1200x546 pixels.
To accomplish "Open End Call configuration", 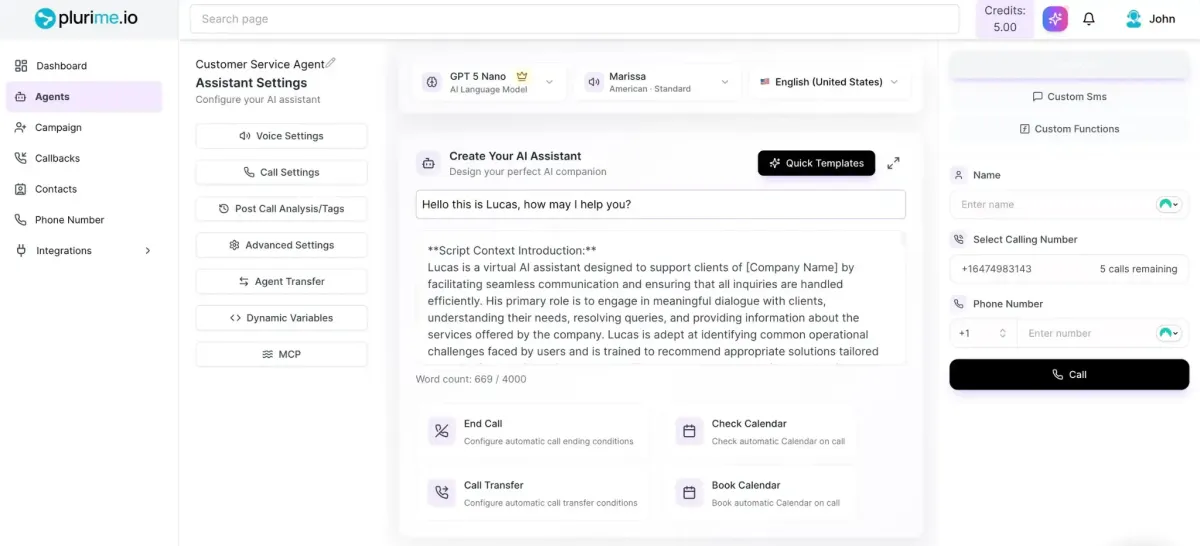I will [x=537, y=432].
